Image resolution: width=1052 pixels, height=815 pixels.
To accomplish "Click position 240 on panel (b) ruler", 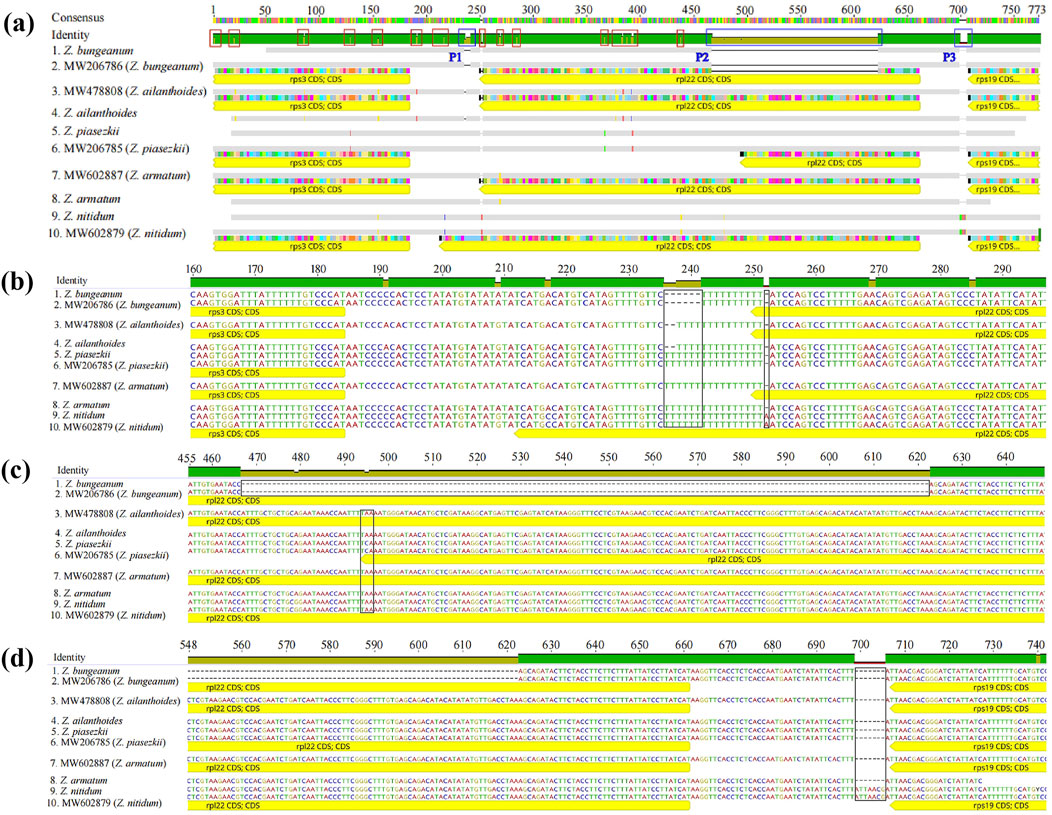I will point(690,269).
